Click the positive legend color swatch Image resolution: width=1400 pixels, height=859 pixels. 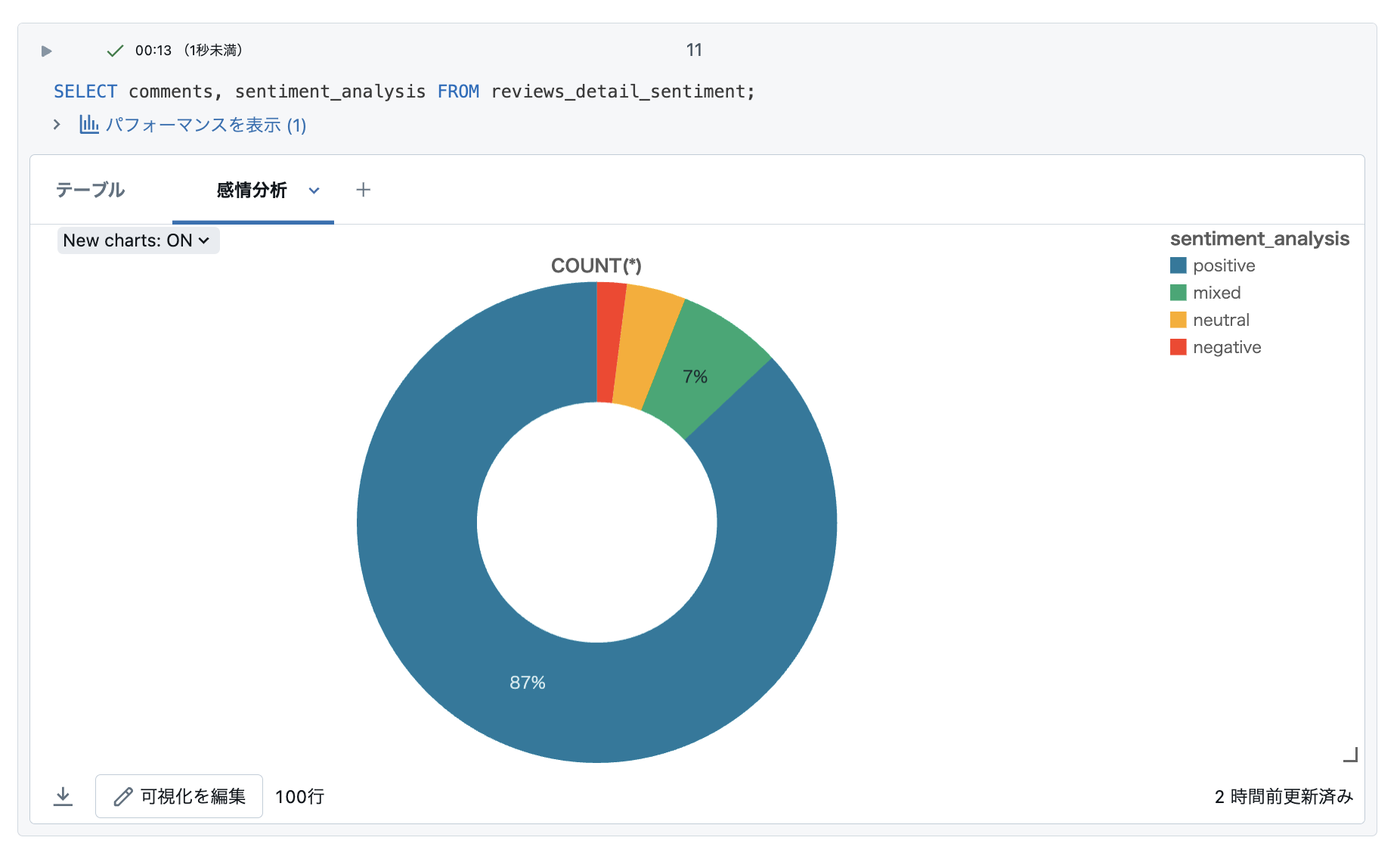[1178, 265]
